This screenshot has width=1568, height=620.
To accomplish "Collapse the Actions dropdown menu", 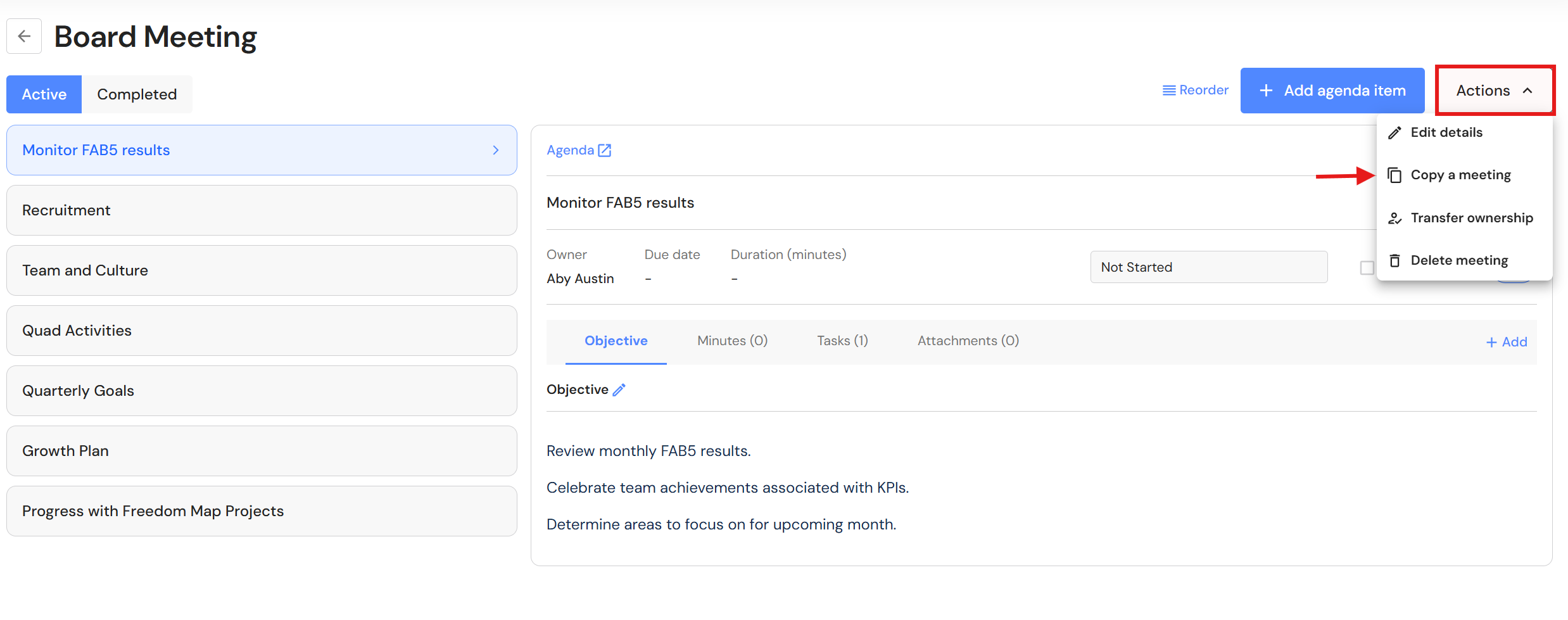I will [x=1495, y=91].
